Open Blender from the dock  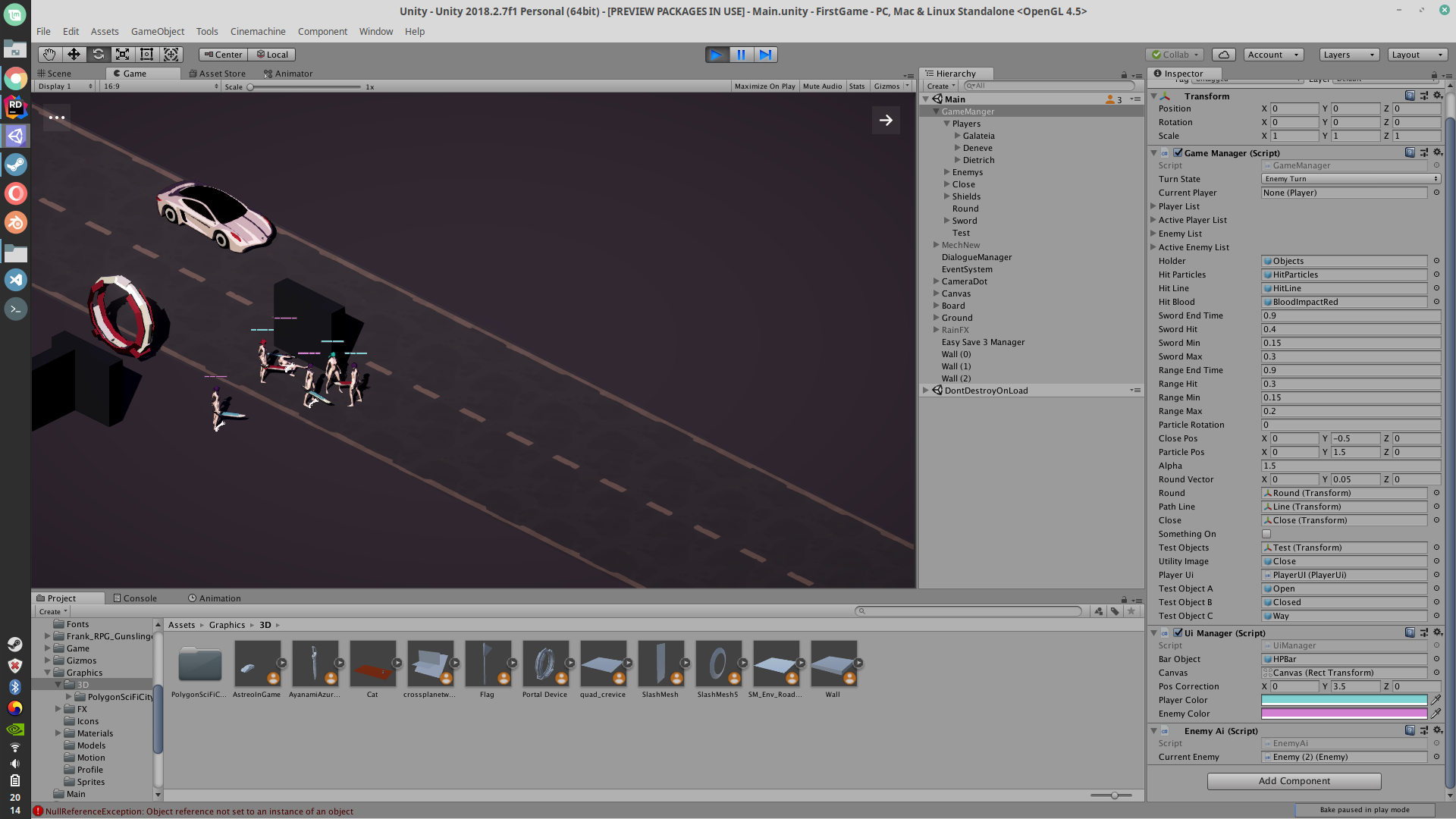(x=15, y=222)
